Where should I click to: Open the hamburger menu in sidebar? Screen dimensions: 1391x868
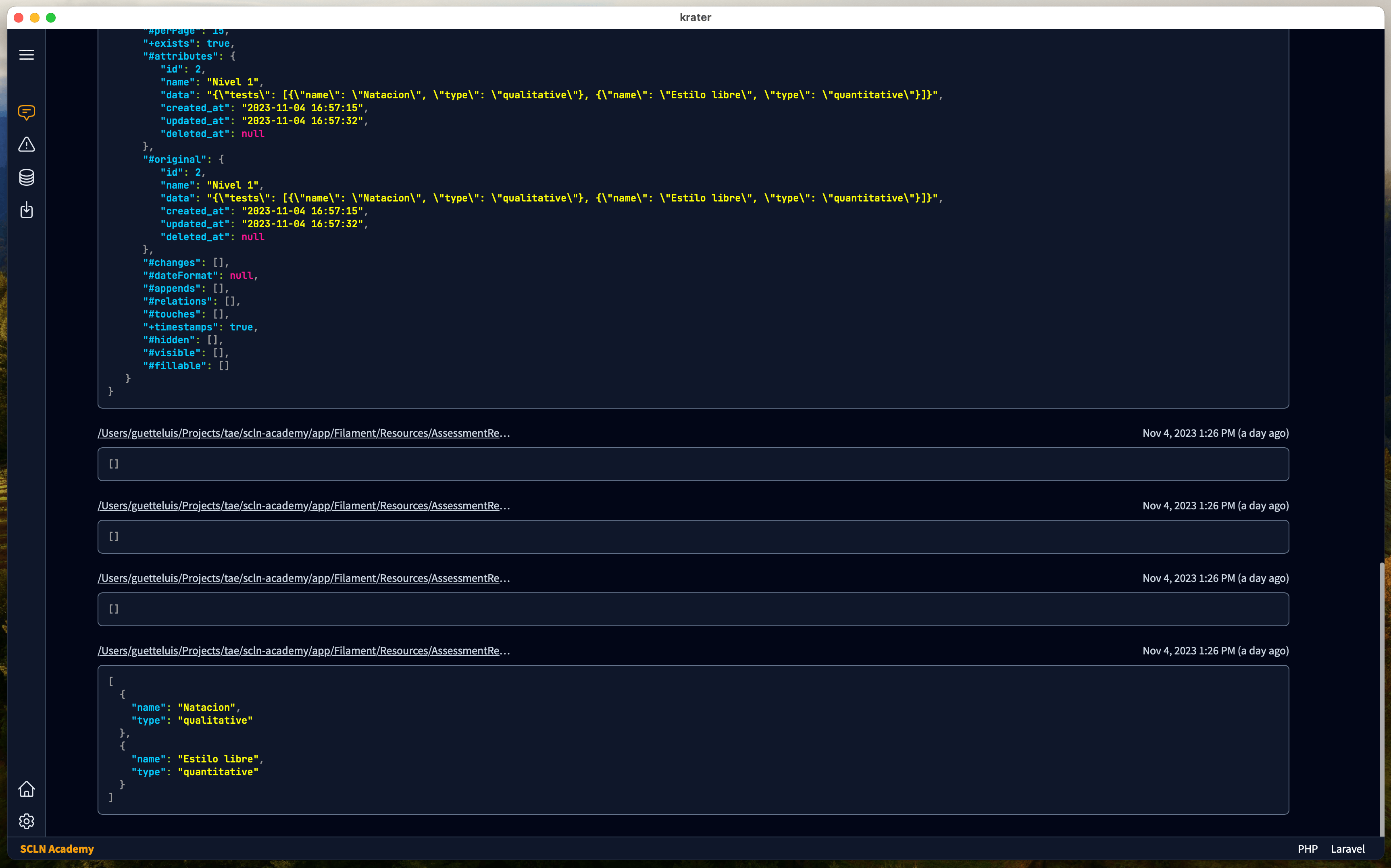pos(27,54)
